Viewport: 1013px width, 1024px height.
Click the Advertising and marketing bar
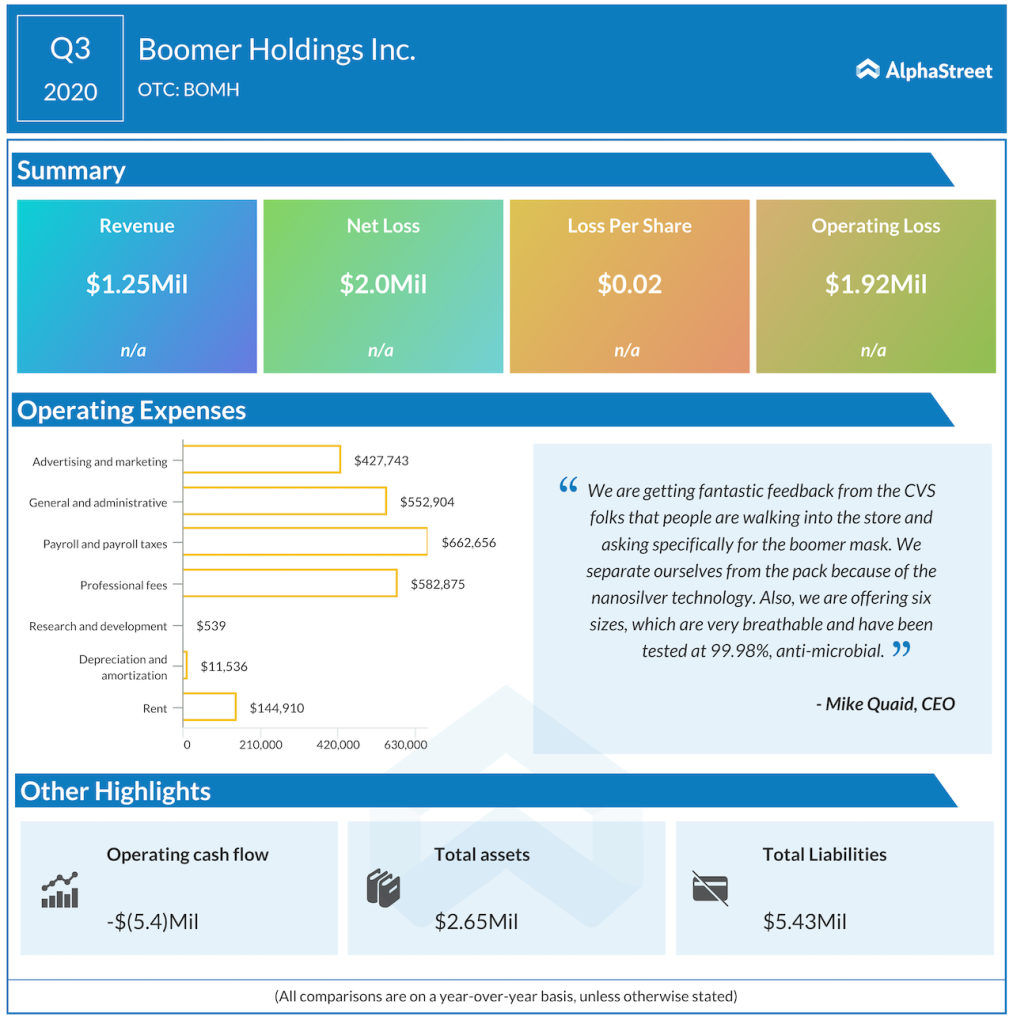(262, 460)
